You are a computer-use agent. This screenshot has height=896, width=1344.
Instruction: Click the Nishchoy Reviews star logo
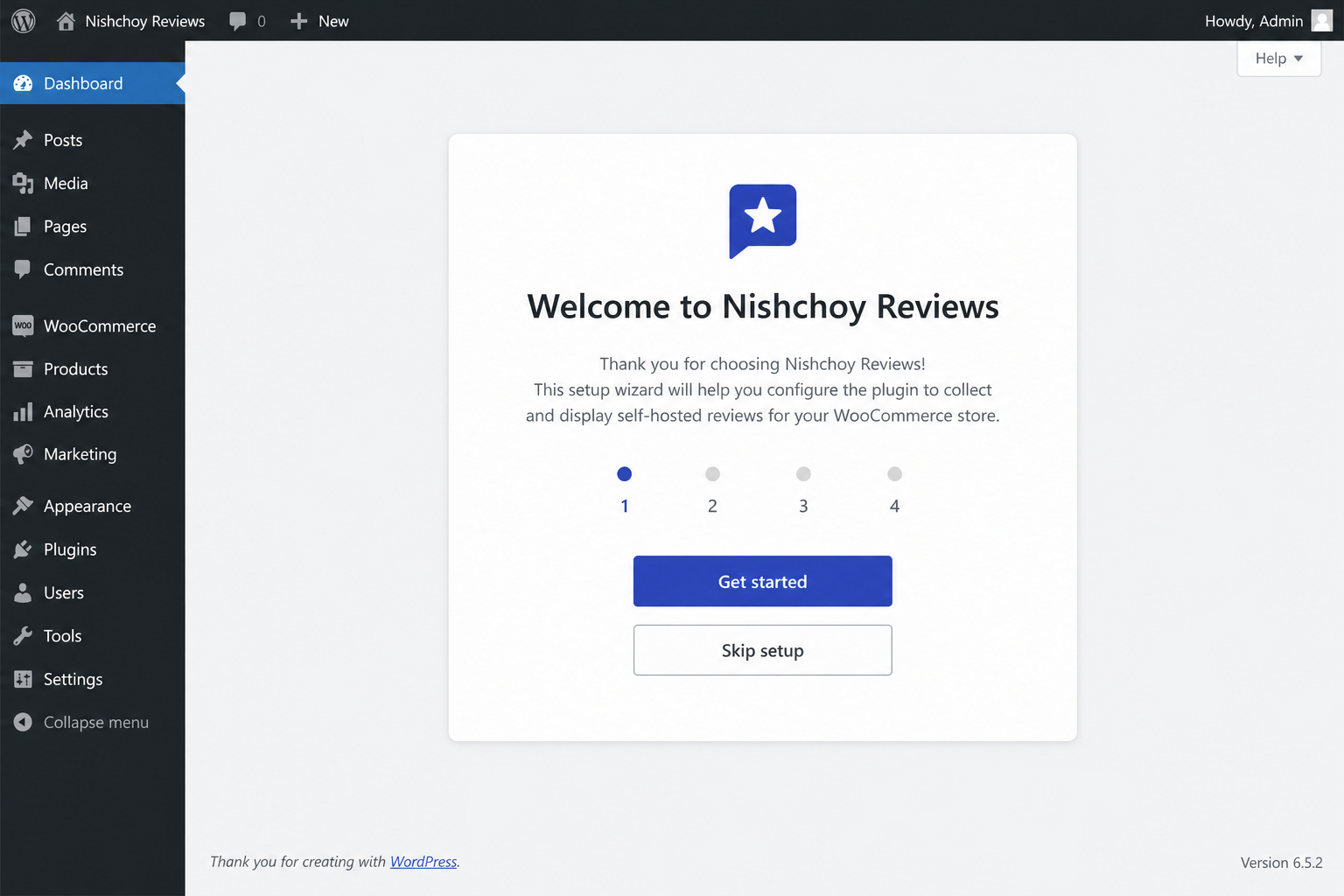point(763,221)
